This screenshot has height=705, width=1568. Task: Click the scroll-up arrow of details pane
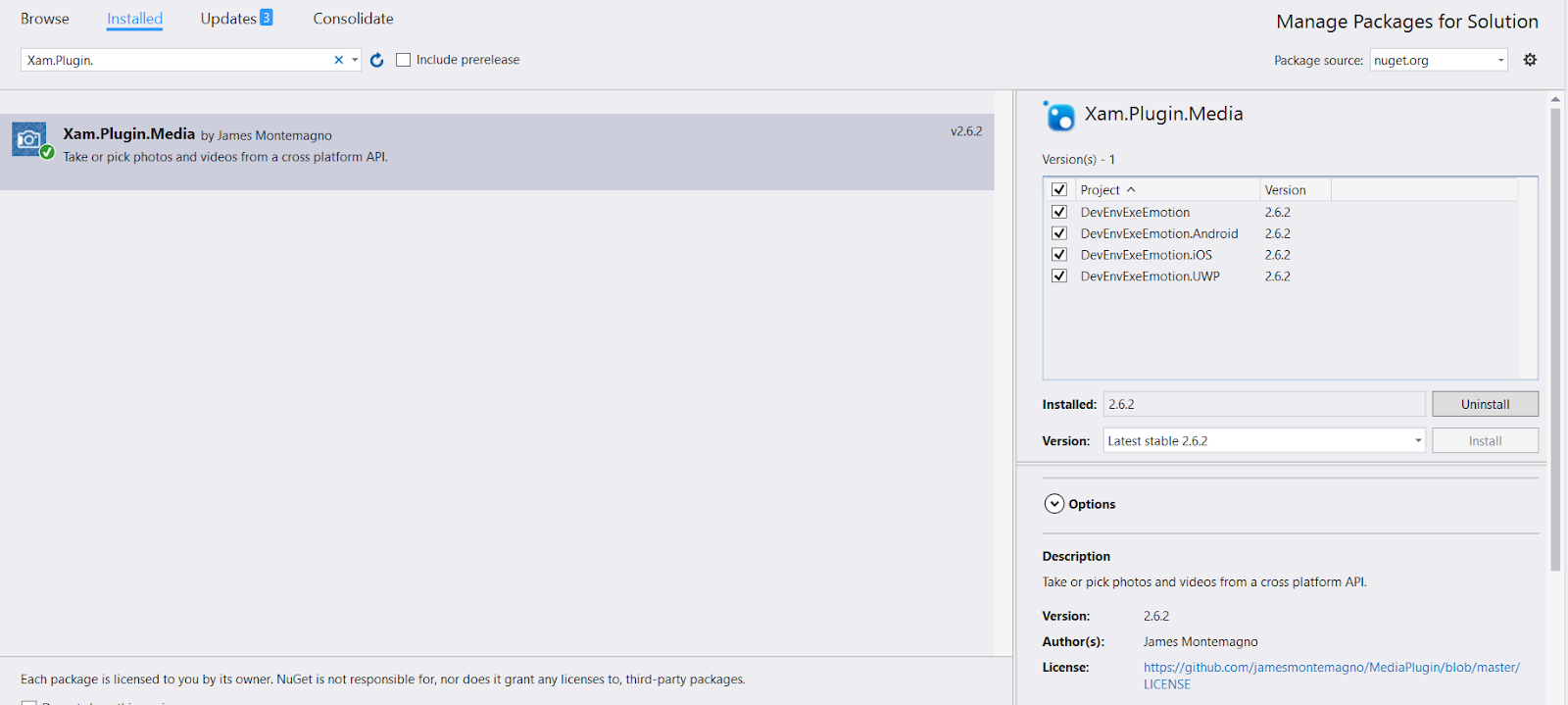[x=1555, y=99]
